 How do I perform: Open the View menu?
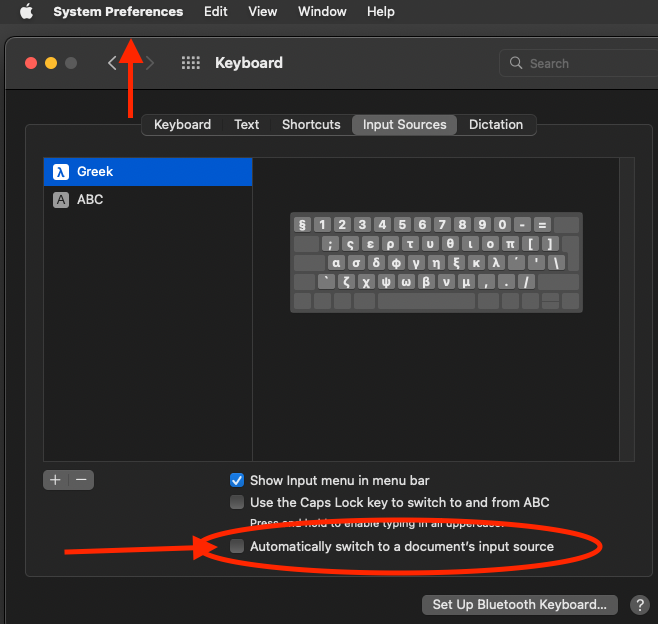pos(263,11)
